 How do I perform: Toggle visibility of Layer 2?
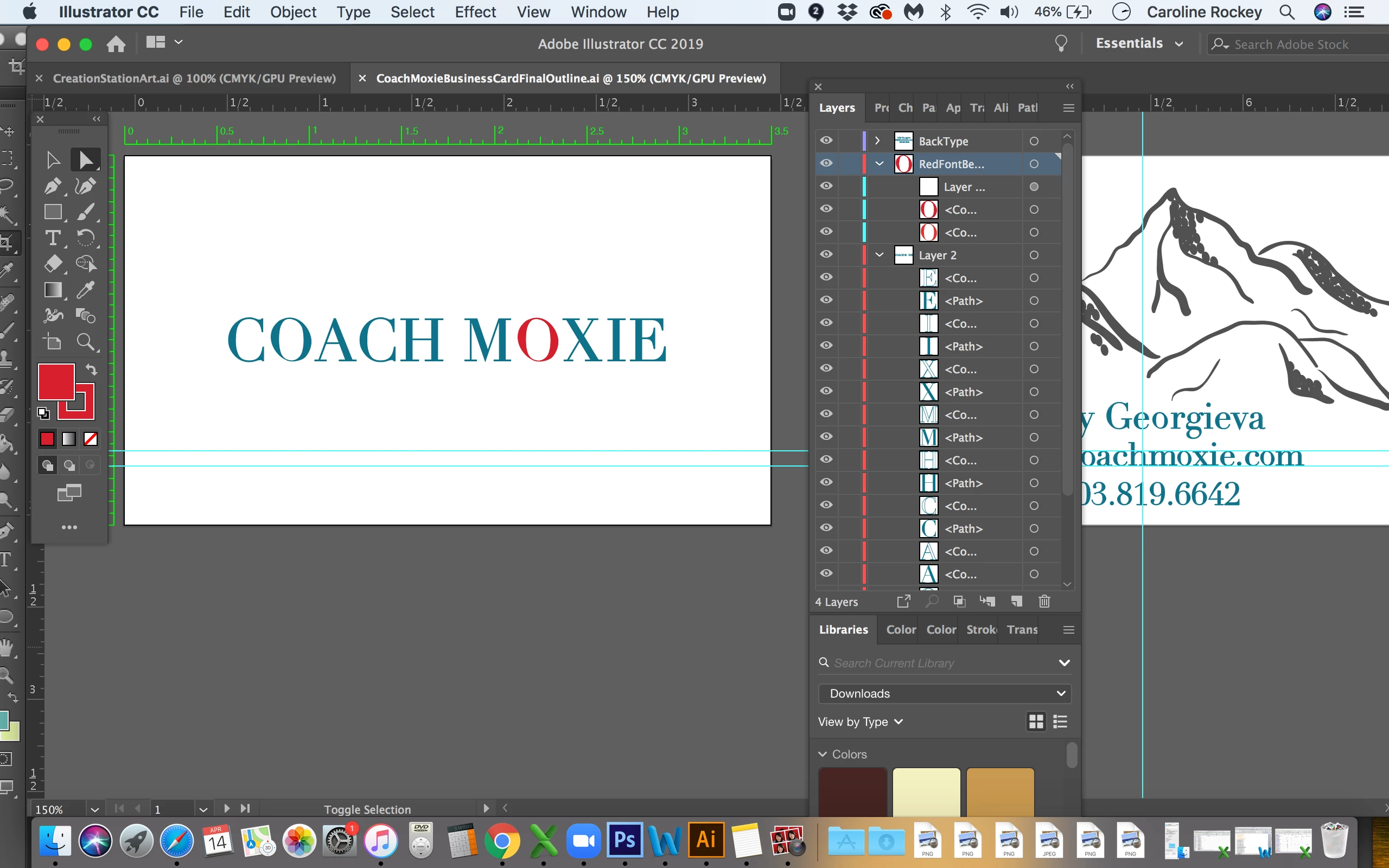coord(826,254)
